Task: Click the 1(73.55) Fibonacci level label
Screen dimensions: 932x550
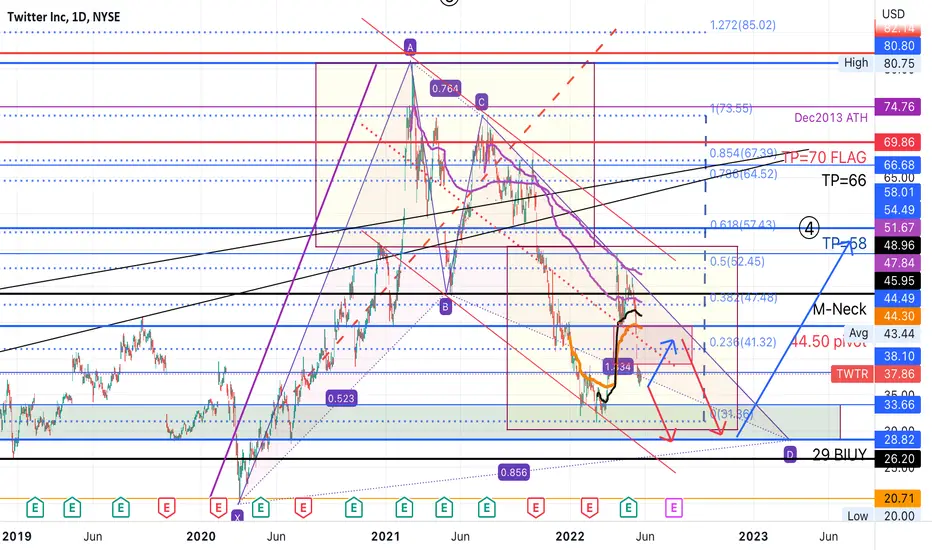Action: (731, 108)
